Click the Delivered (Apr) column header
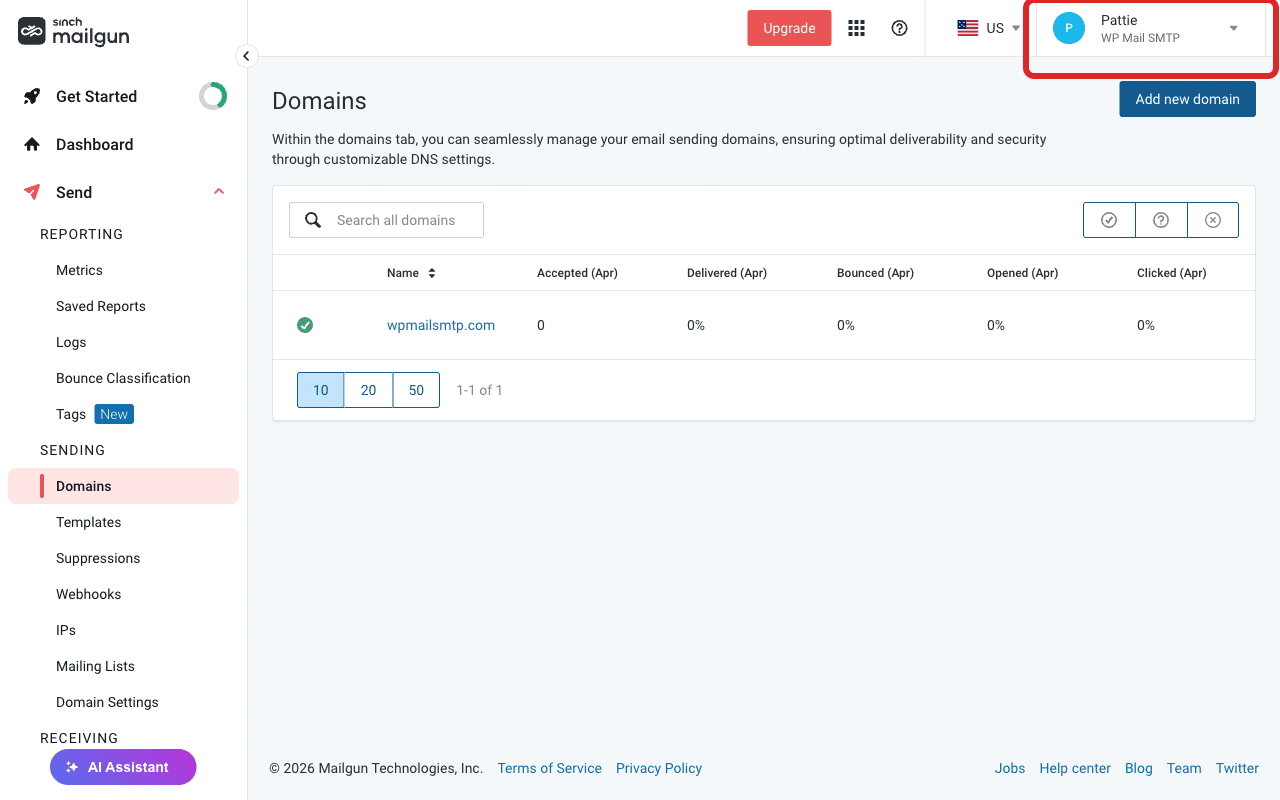This screenshot has height=800, width=1280. pyautogui.click(x=727, y=273)
